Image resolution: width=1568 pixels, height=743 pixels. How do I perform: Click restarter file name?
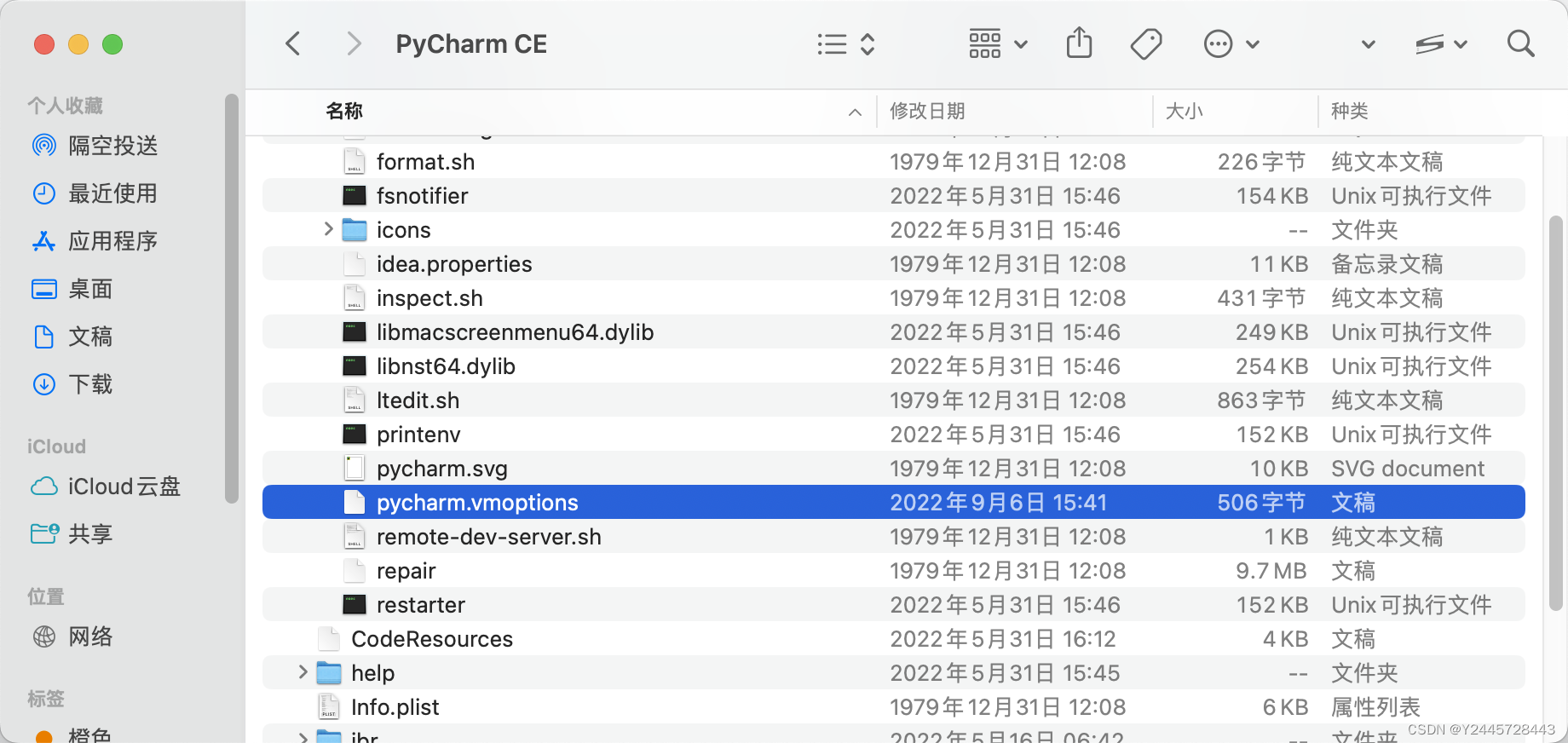coord(421,605)
